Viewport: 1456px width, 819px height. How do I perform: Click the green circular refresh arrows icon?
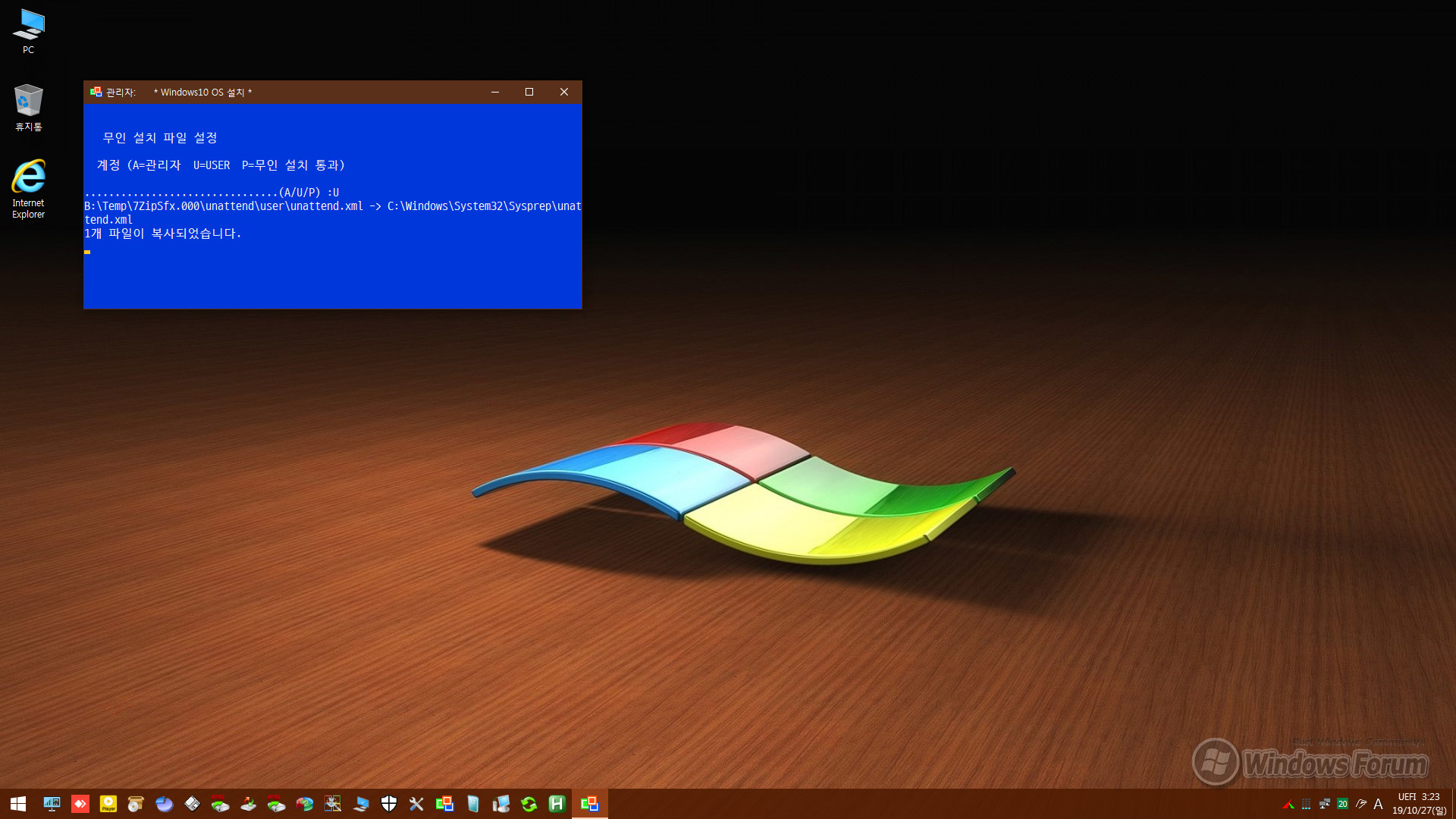click(x=529, y=804)
